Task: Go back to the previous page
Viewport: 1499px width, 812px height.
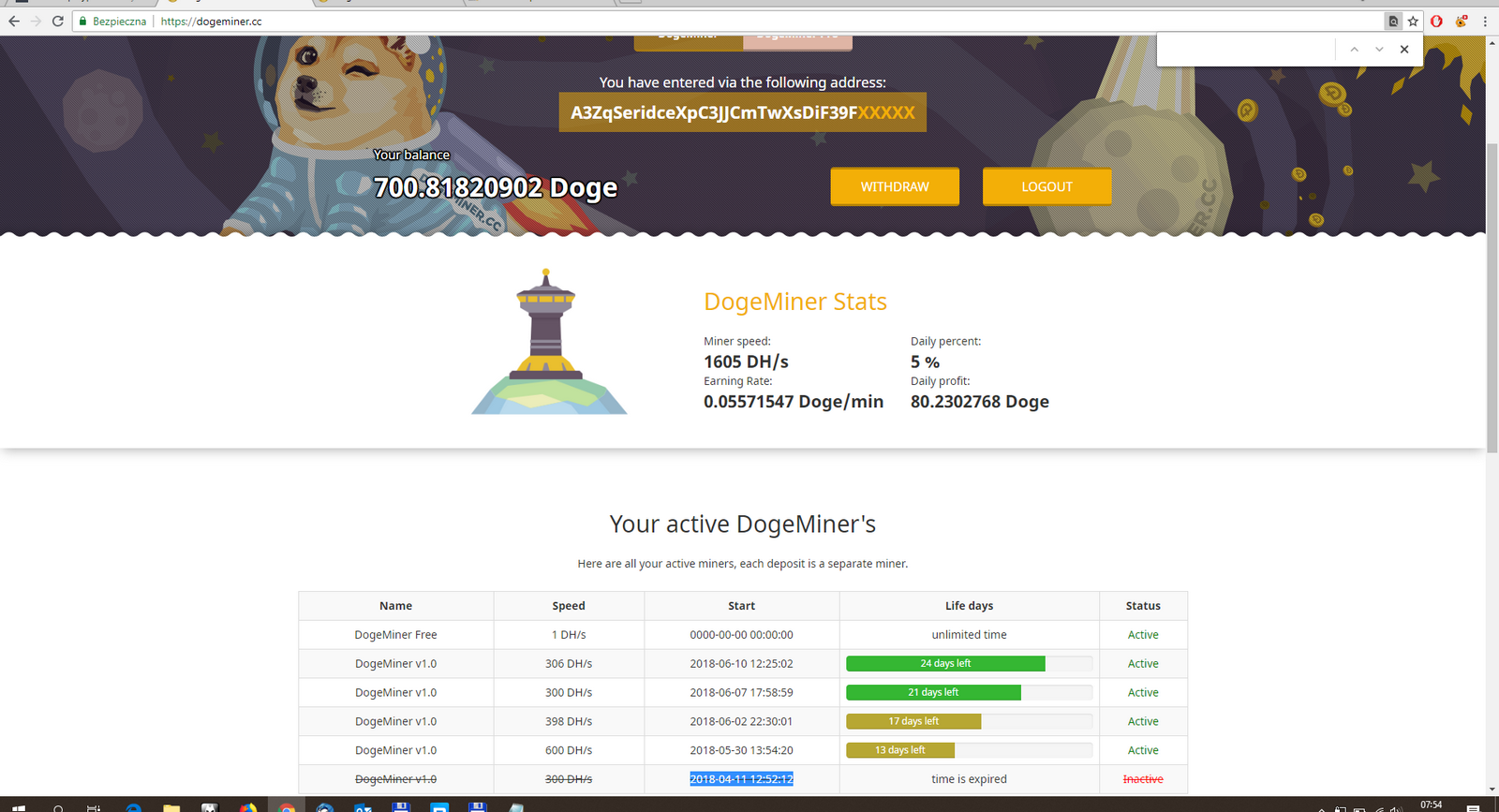Action: tap(14, 21)
